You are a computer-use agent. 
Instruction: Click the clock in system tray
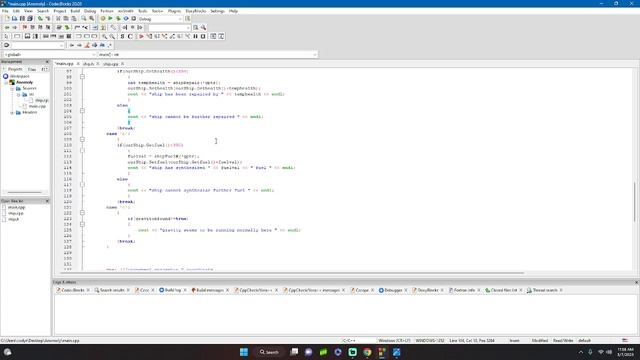(625, 352)
